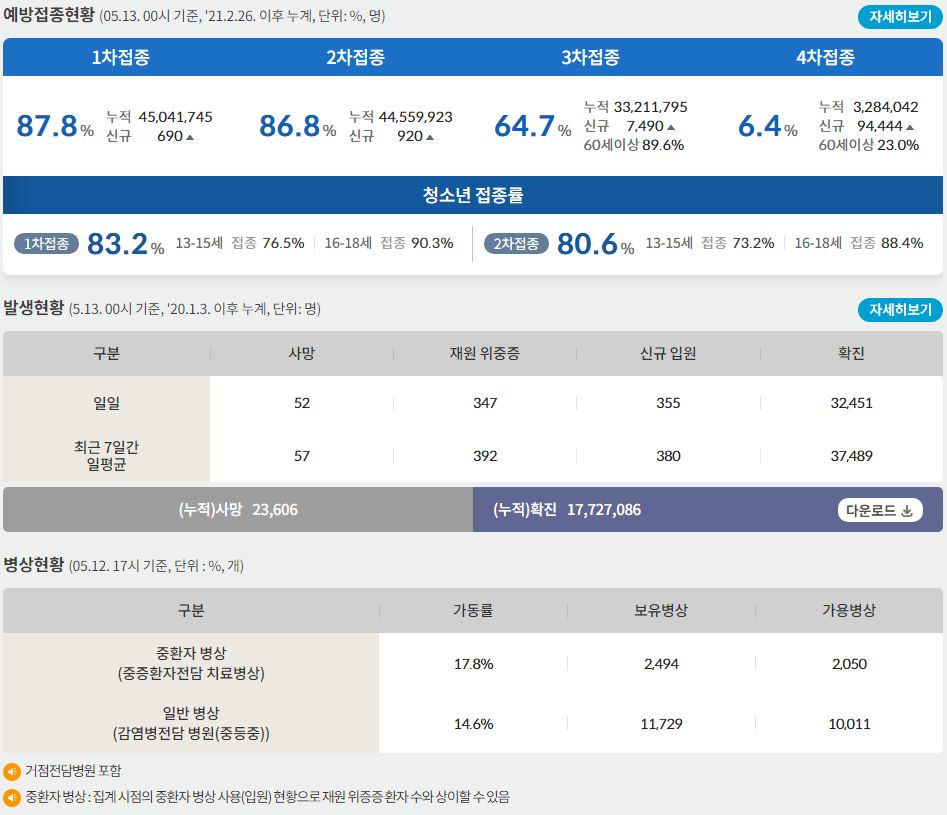This screenshot has width=947, height=815.
Task: Select the 86.8% second-dose rate
Action: (297, 126)
